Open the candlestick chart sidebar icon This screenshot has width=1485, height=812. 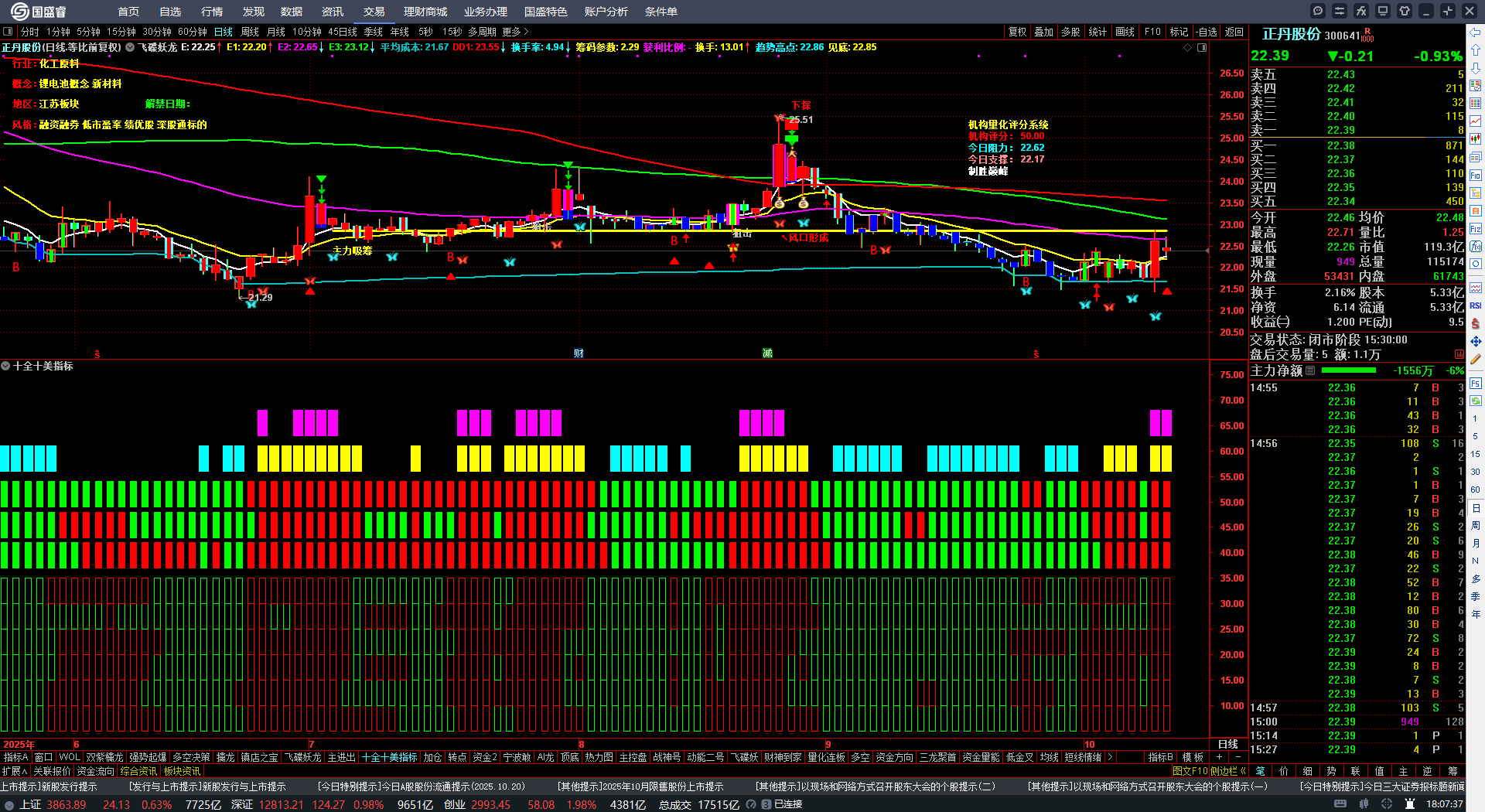[x=1476, y=139]
